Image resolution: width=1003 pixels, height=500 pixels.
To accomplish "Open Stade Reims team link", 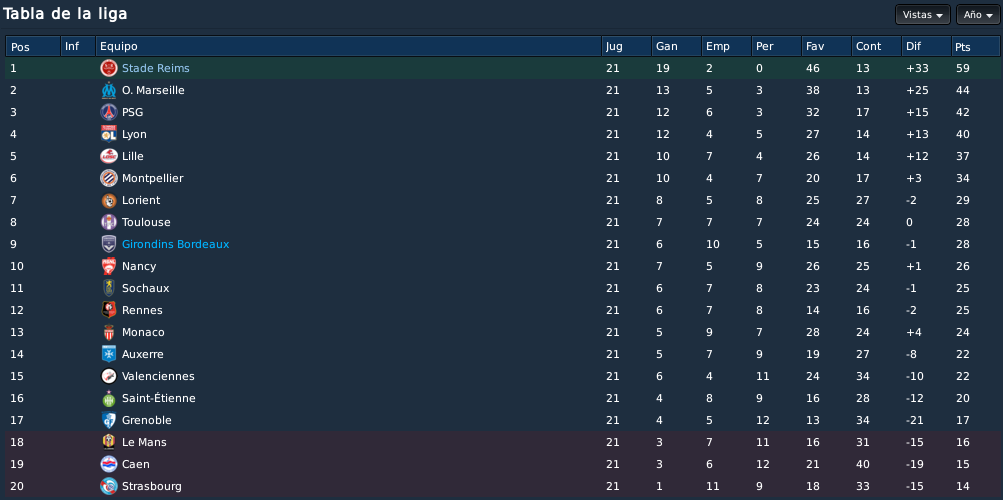I will (155, 68).
